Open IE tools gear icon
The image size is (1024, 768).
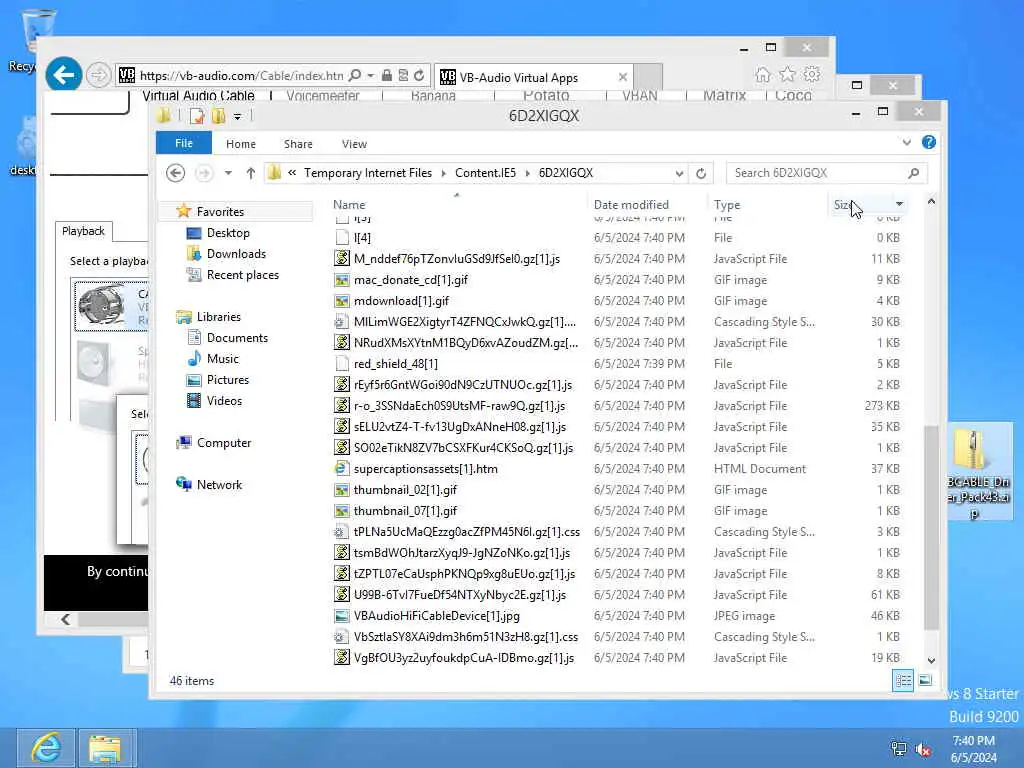pyautogui.click(x=812, y=75)
